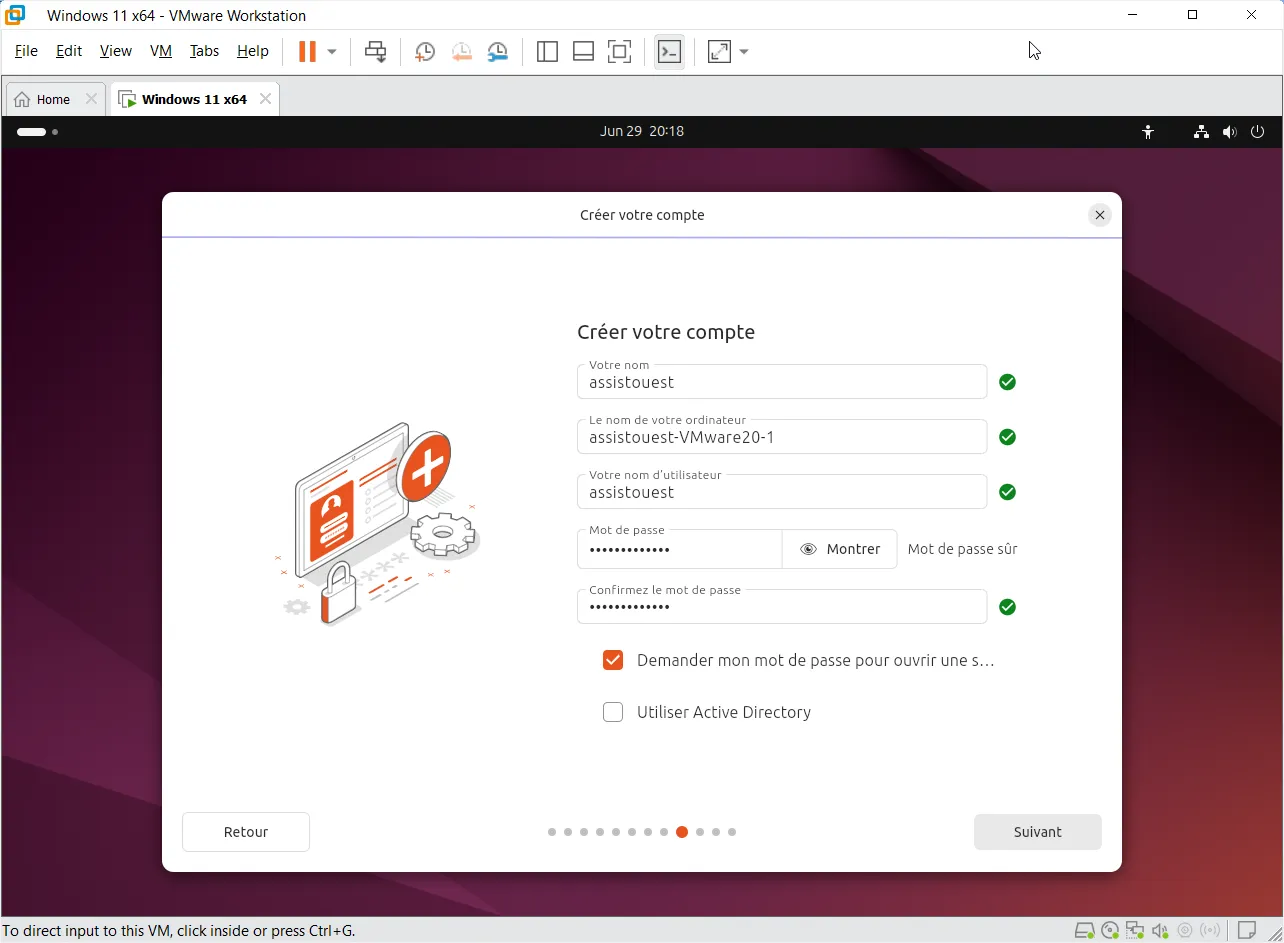
Task: Close the Home tab
Action: (91, 99)
